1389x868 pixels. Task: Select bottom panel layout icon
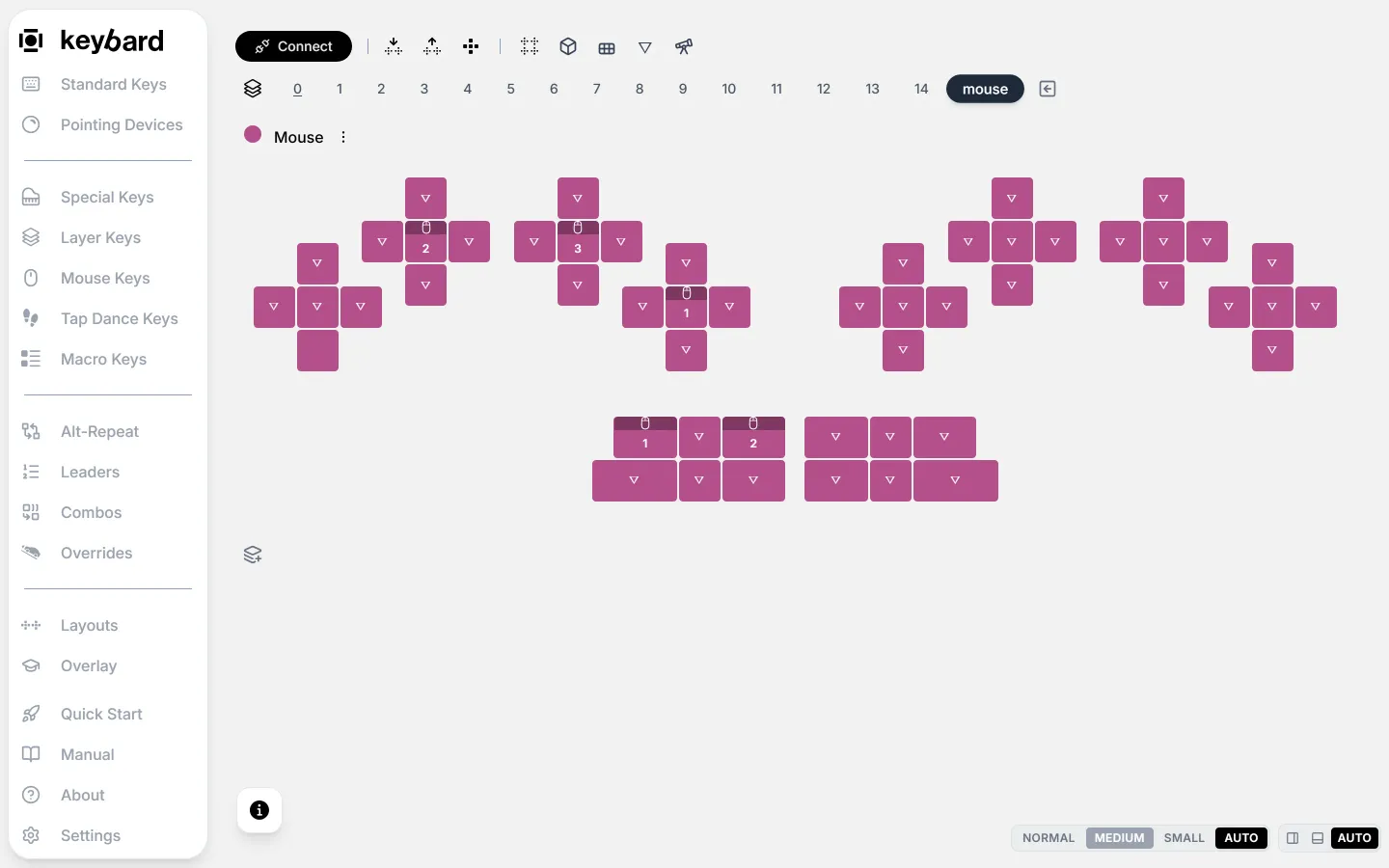1318,838
